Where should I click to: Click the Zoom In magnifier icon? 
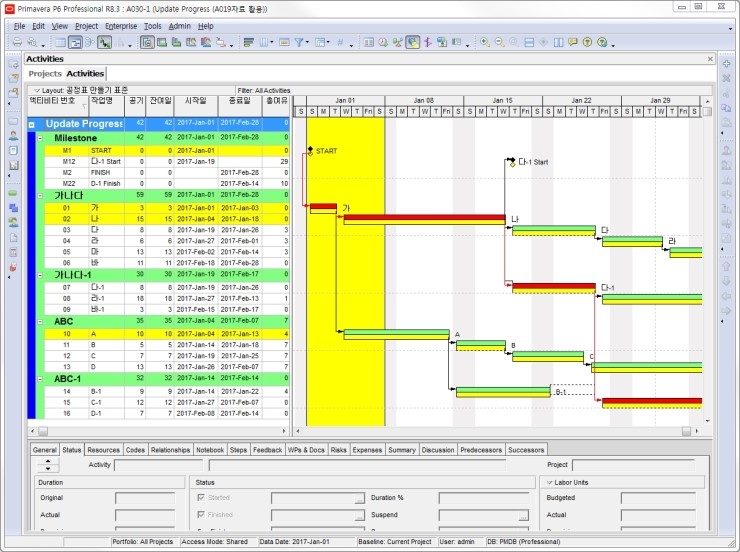pos(485,43)
